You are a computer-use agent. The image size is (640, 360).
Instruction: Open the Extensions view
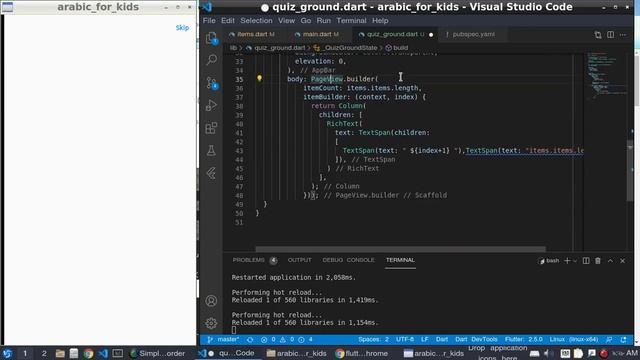211,128
